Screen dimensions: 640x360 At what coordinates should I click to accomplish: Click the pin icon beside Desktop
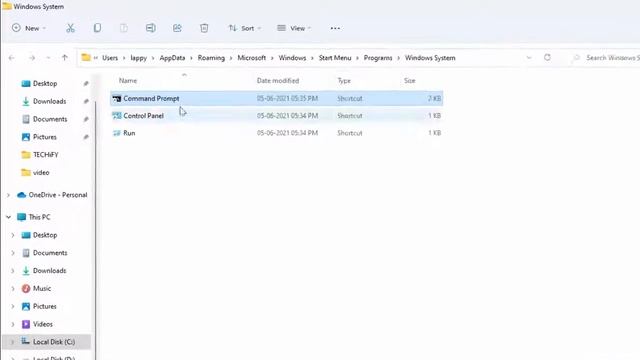tap(86, 83)
